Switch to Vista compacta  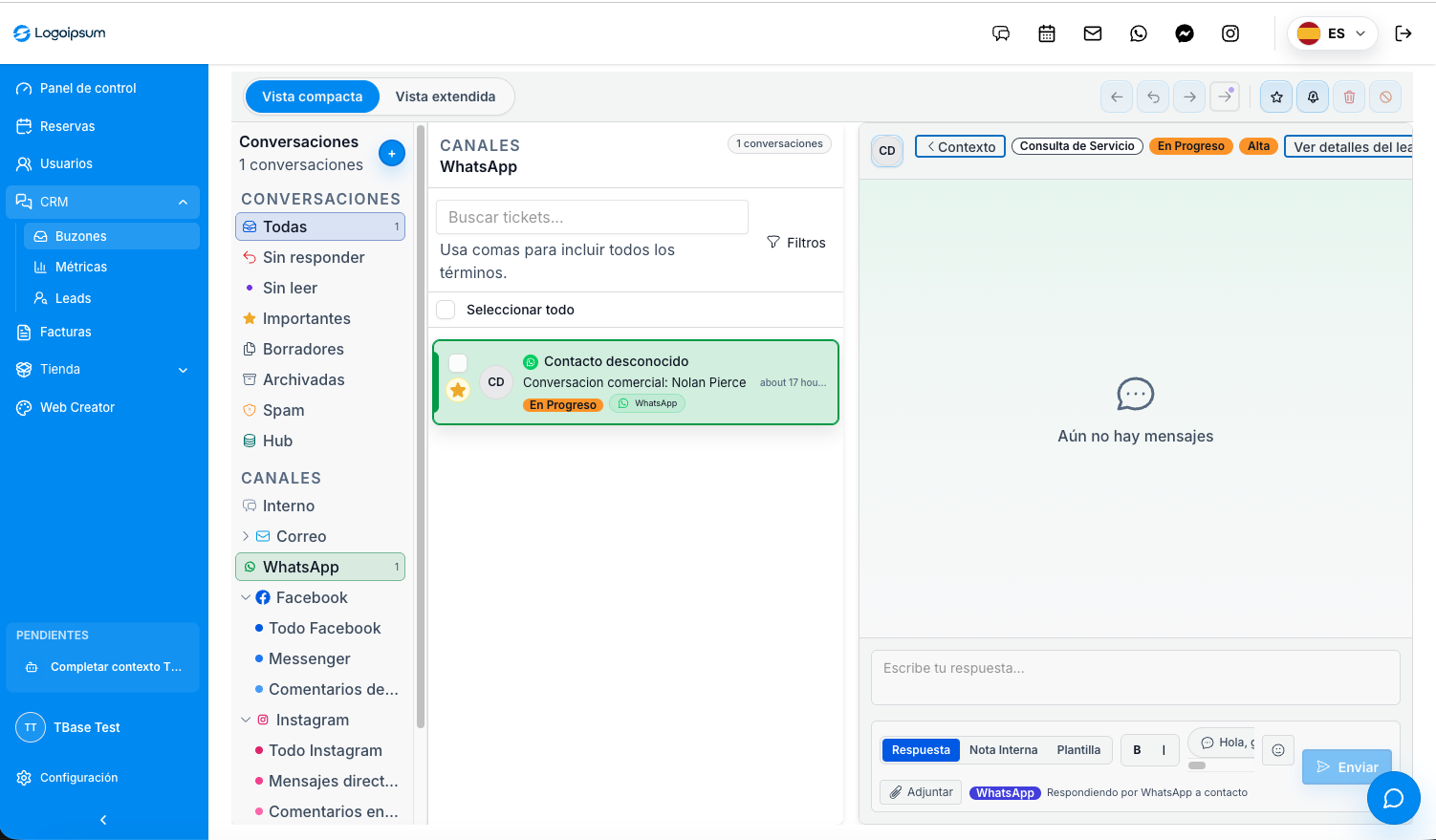point(313,97)
